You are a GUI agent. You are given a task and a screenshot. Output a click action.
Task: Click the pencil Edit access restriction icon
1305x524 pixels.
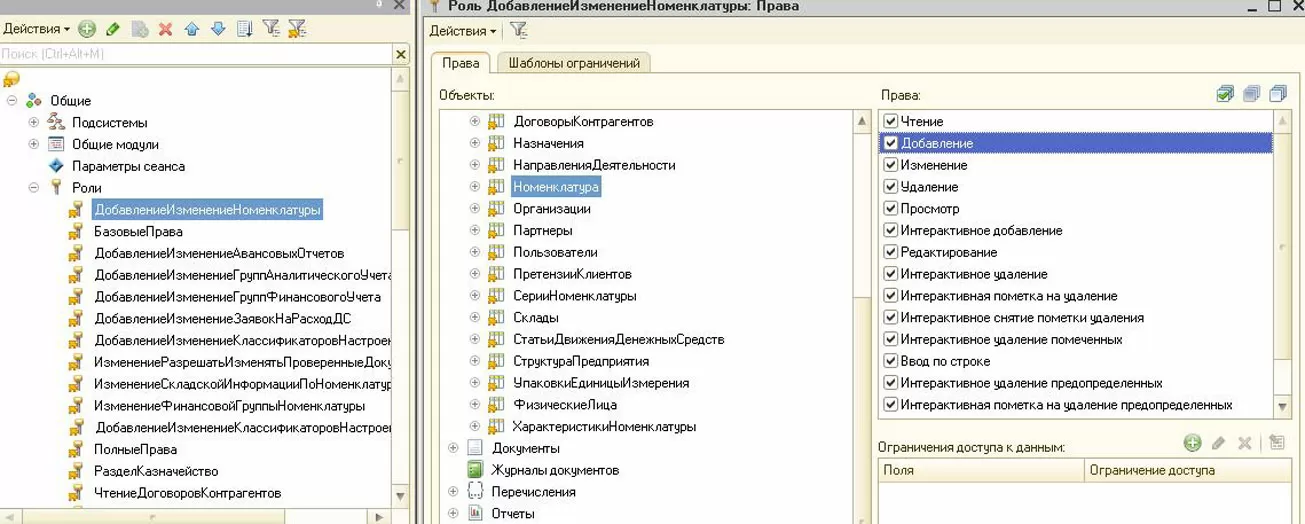click(1218, 443)
